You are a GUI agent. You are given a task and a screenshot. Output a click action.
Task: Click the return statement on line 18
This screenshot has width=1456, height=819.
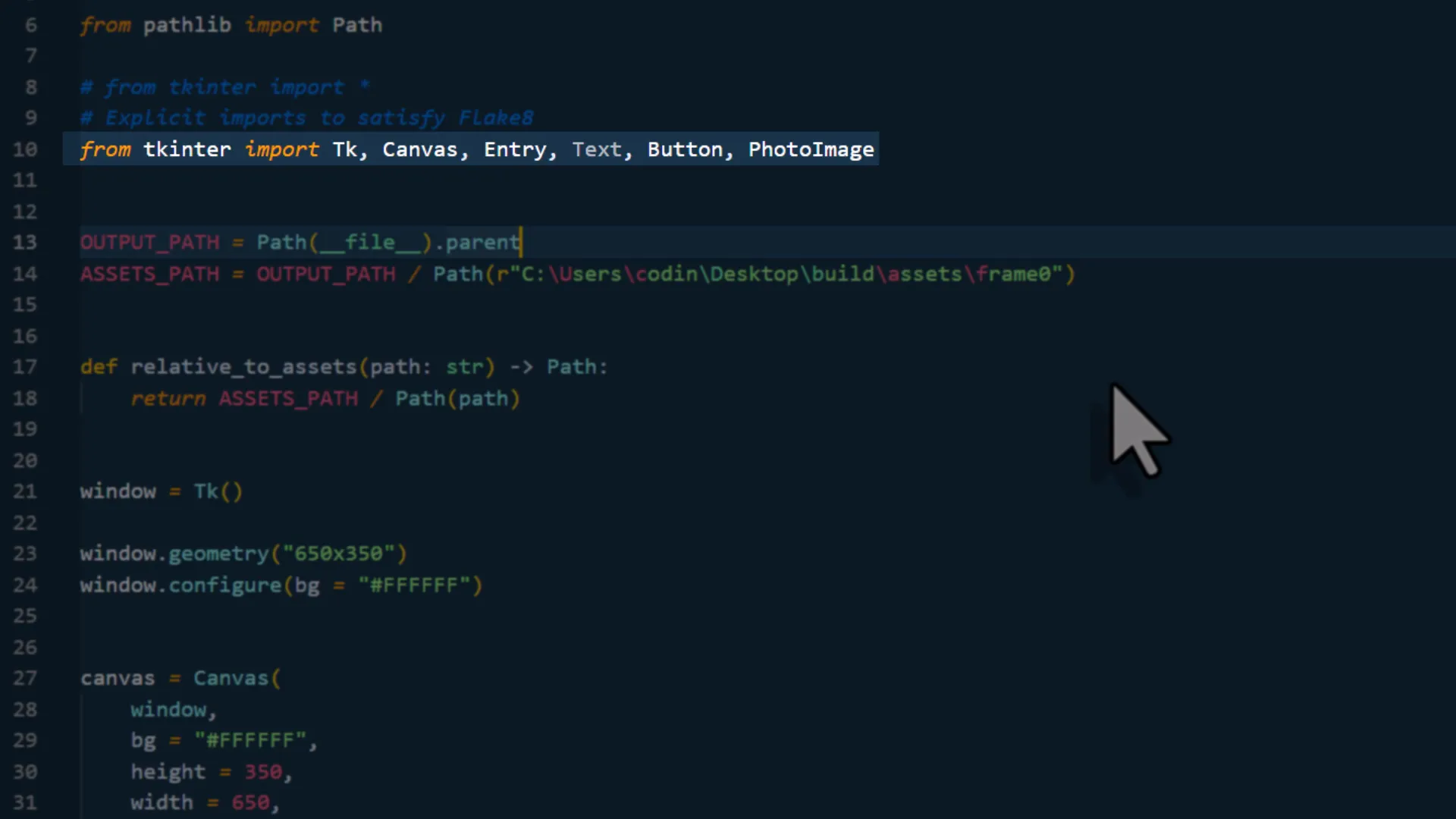tap(168, 398)
